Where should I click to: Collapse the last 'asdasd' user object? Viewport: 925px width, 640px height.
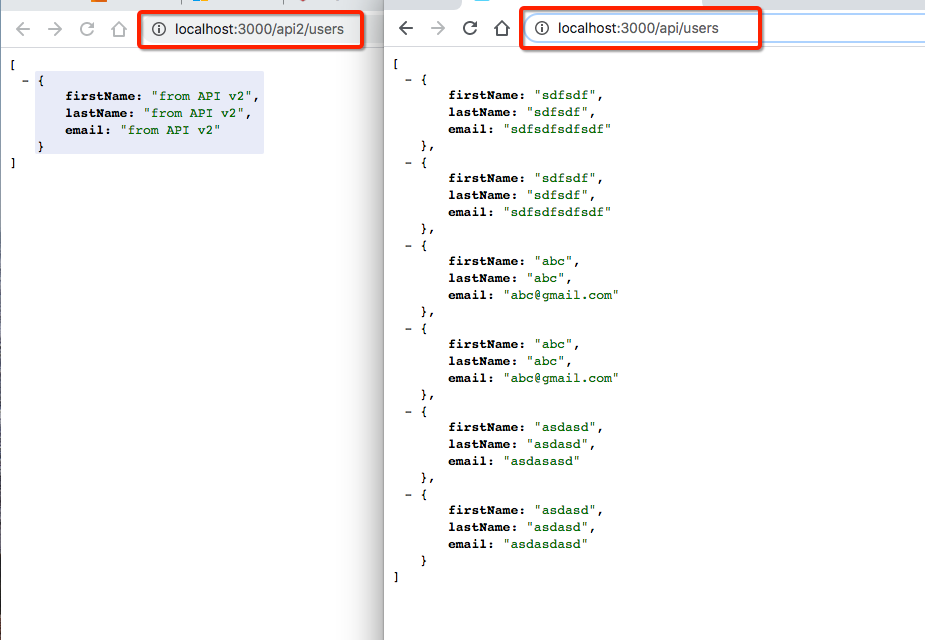click(x=407, y=494)
